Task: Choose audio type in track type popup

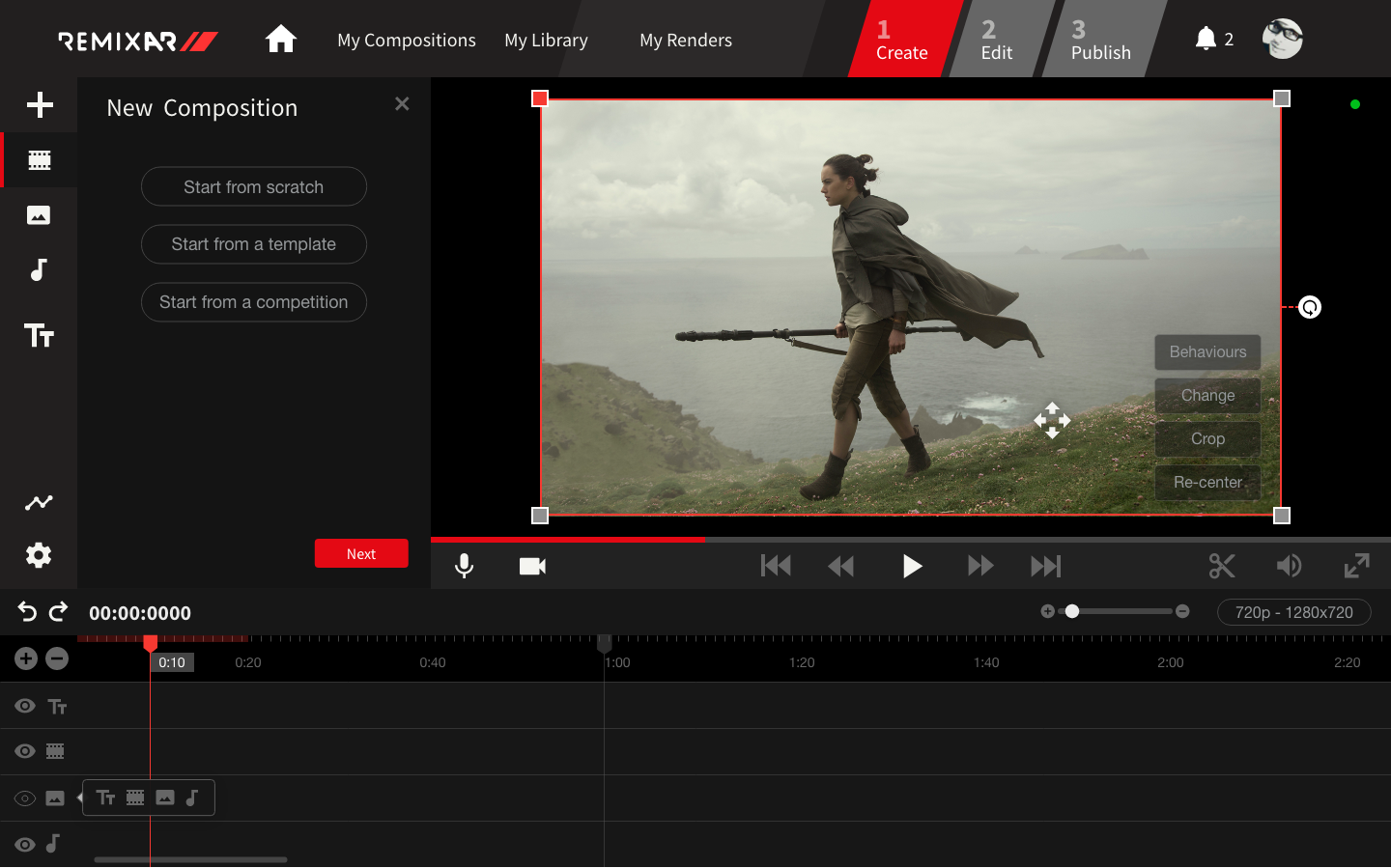Action: pyautogui.click(x=192, y=798)
